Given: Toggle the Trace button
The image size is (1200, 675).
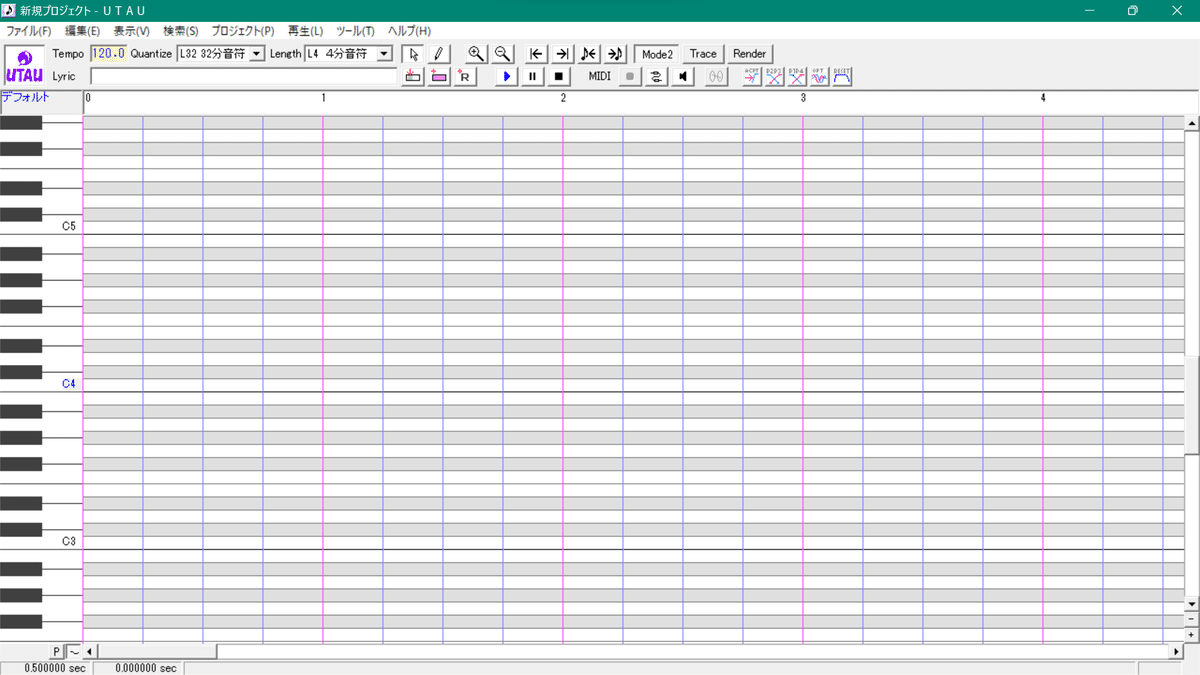Looking at the screenshot, I should click(x=703, y=54).
